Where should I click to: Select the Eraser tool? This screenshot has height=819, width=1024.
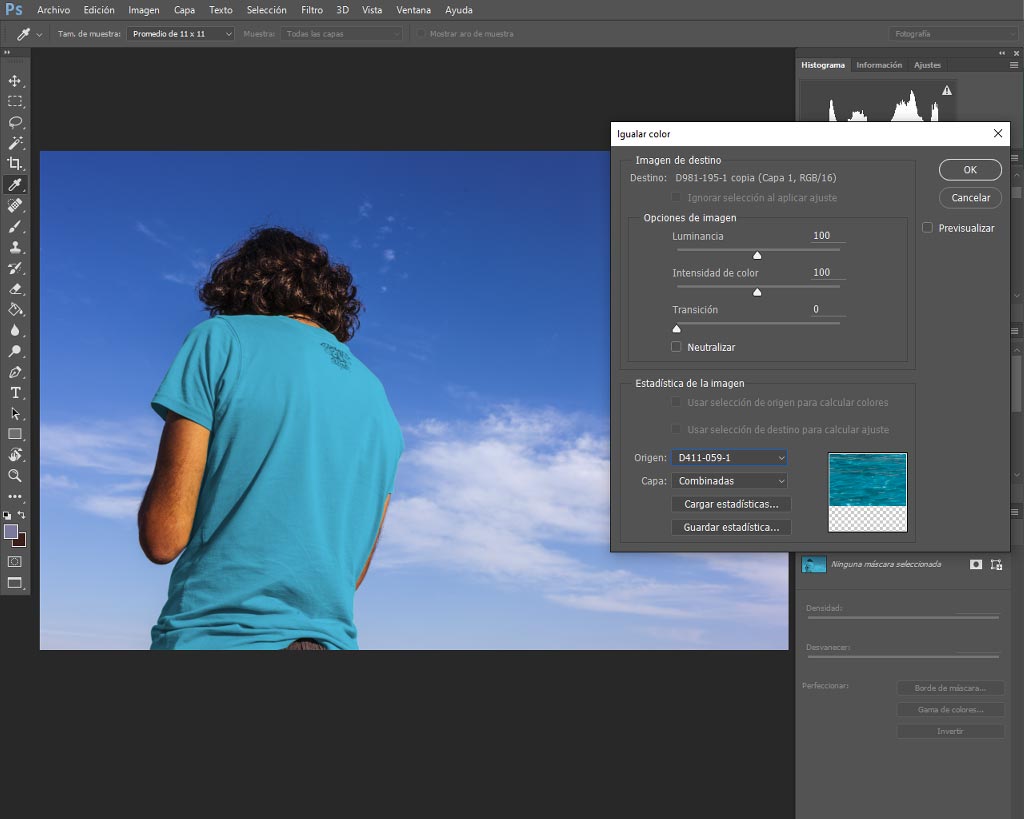14,289
